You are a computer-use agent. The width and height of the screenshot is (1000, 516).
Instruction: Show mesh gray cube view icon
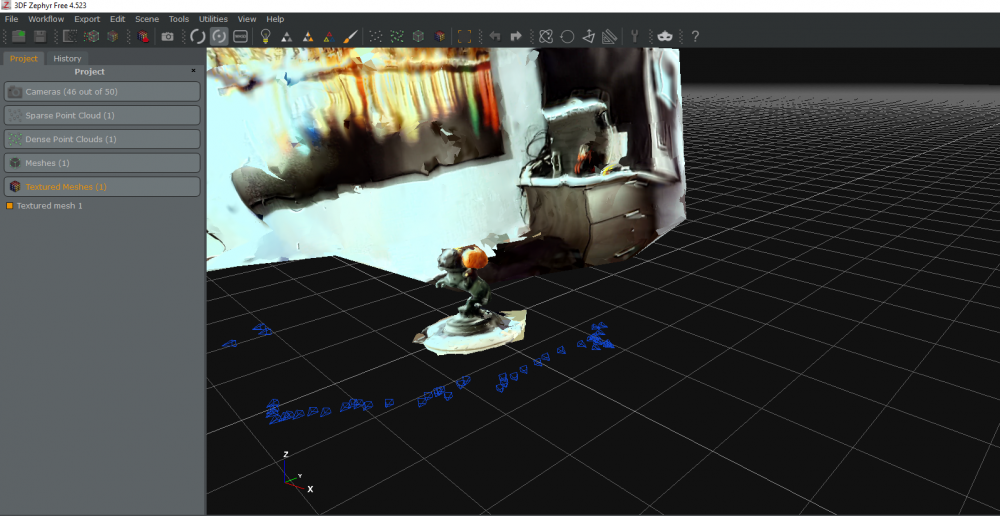tap(418, 36)
